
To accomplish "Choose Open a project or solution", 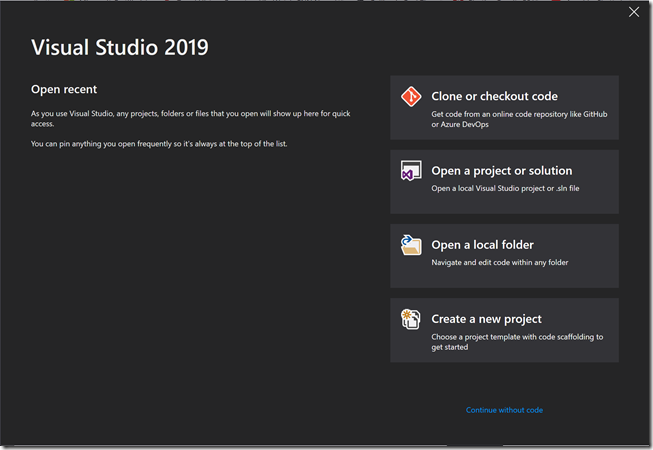I will 501,171.
